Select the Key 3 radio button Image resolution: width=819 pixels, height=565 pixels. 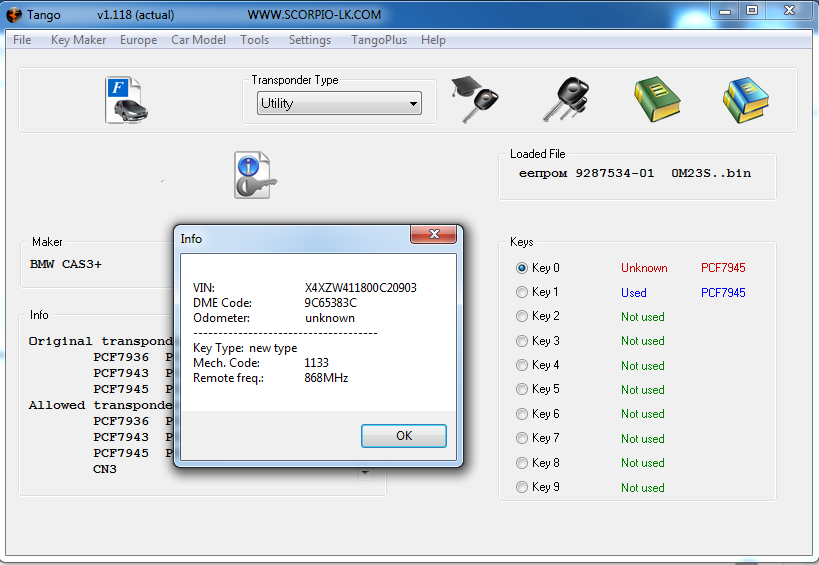tap(521, 341)
